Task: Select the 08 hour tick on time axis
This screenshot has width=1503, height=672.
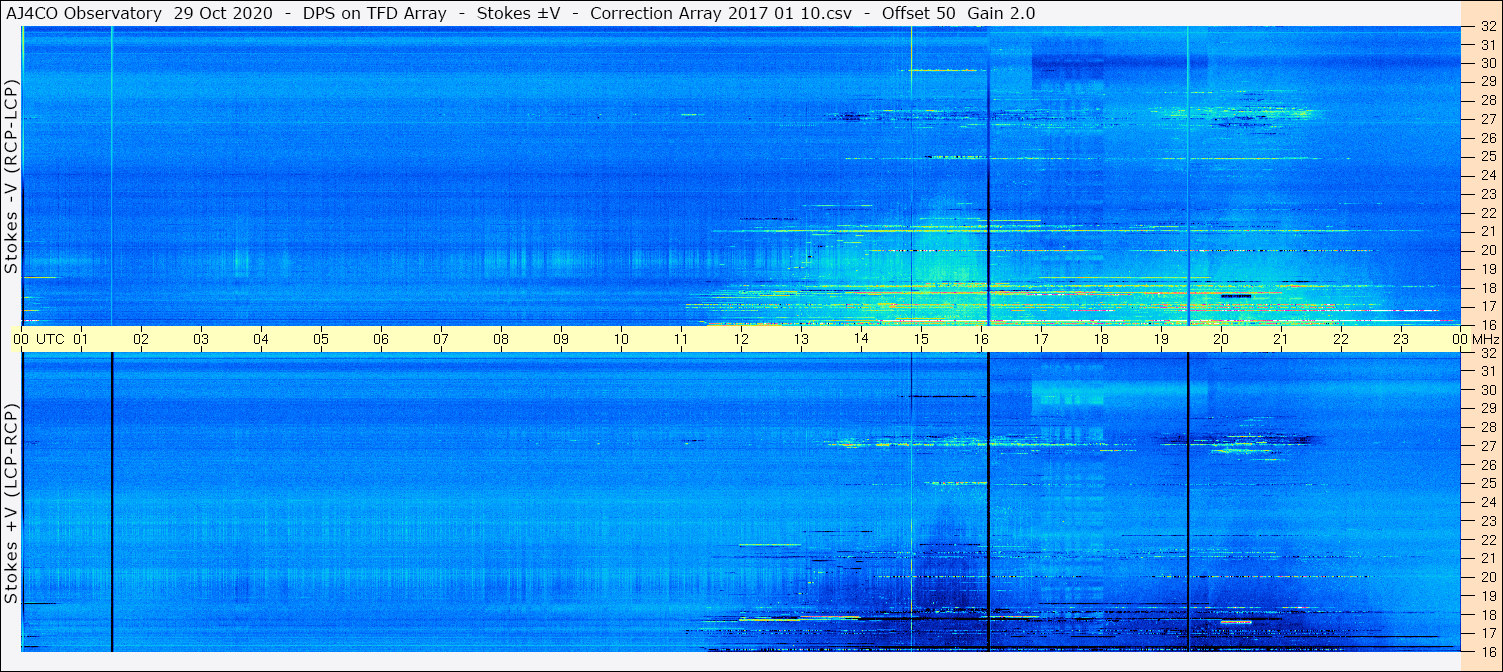Action: pos(501,339)
